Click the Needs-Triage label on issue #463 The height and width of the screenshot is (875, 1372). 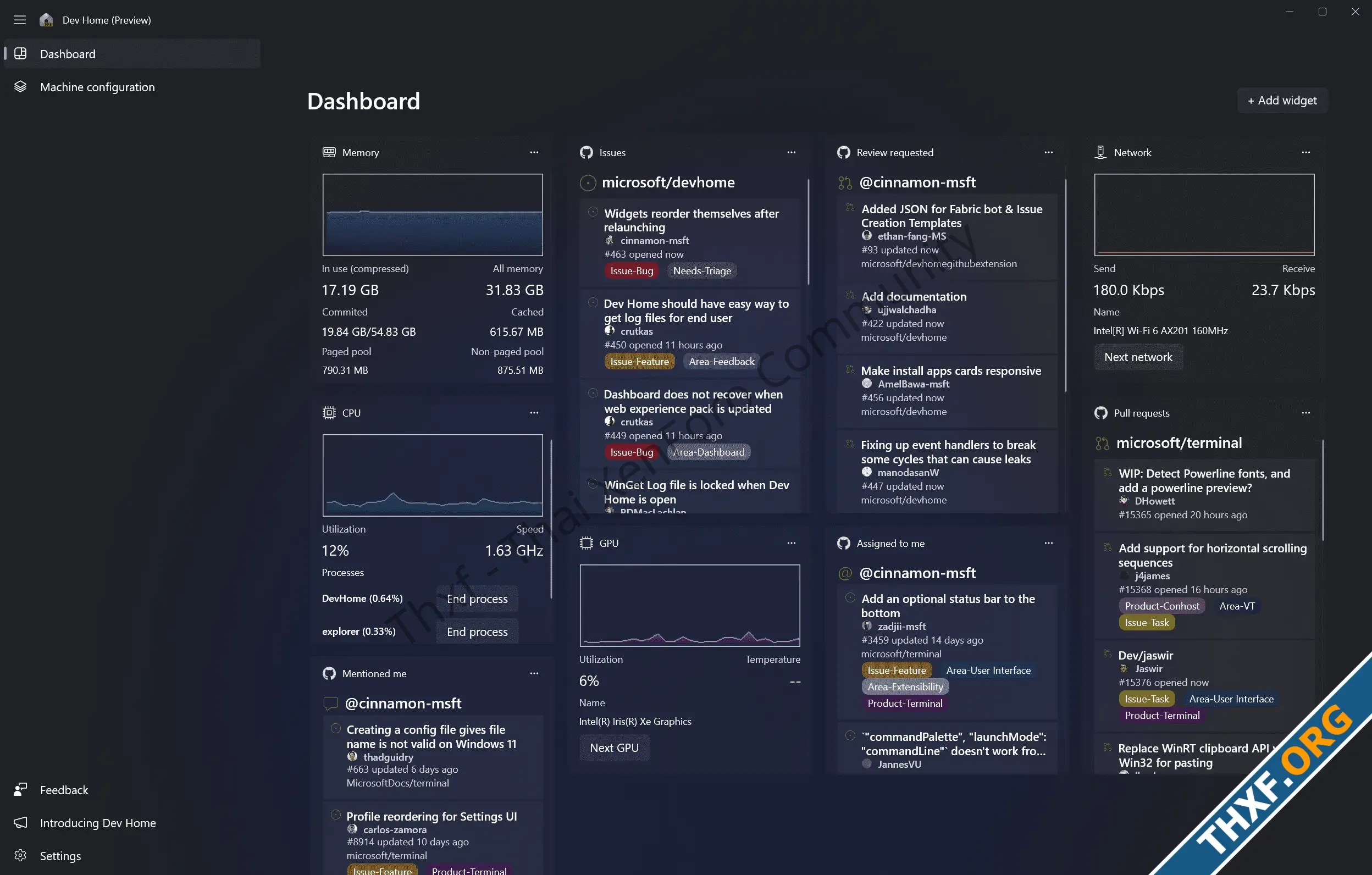(702, 270)
